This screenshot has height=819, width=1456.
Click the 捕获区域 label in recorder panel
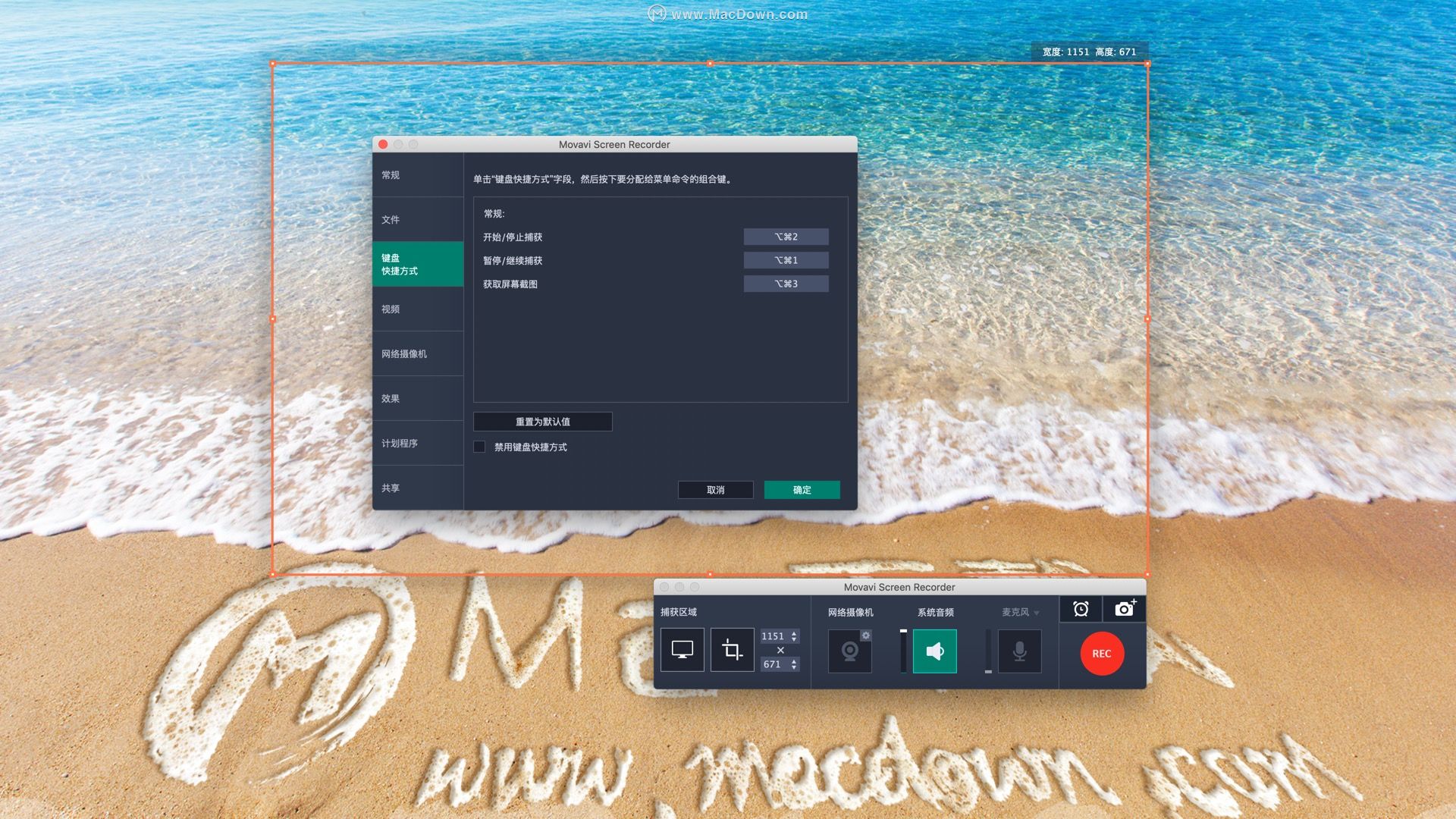pyautogui.click(x=678, y=612)
